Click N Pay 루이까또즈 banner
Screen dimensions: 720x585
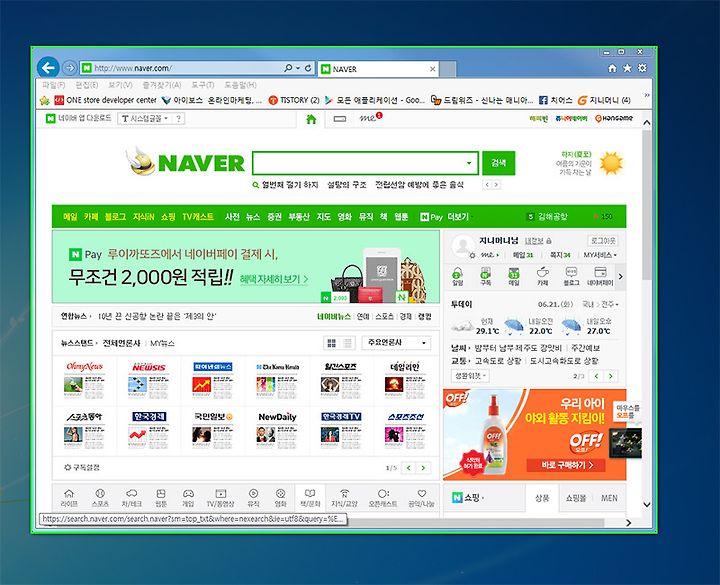pos(246,267)
